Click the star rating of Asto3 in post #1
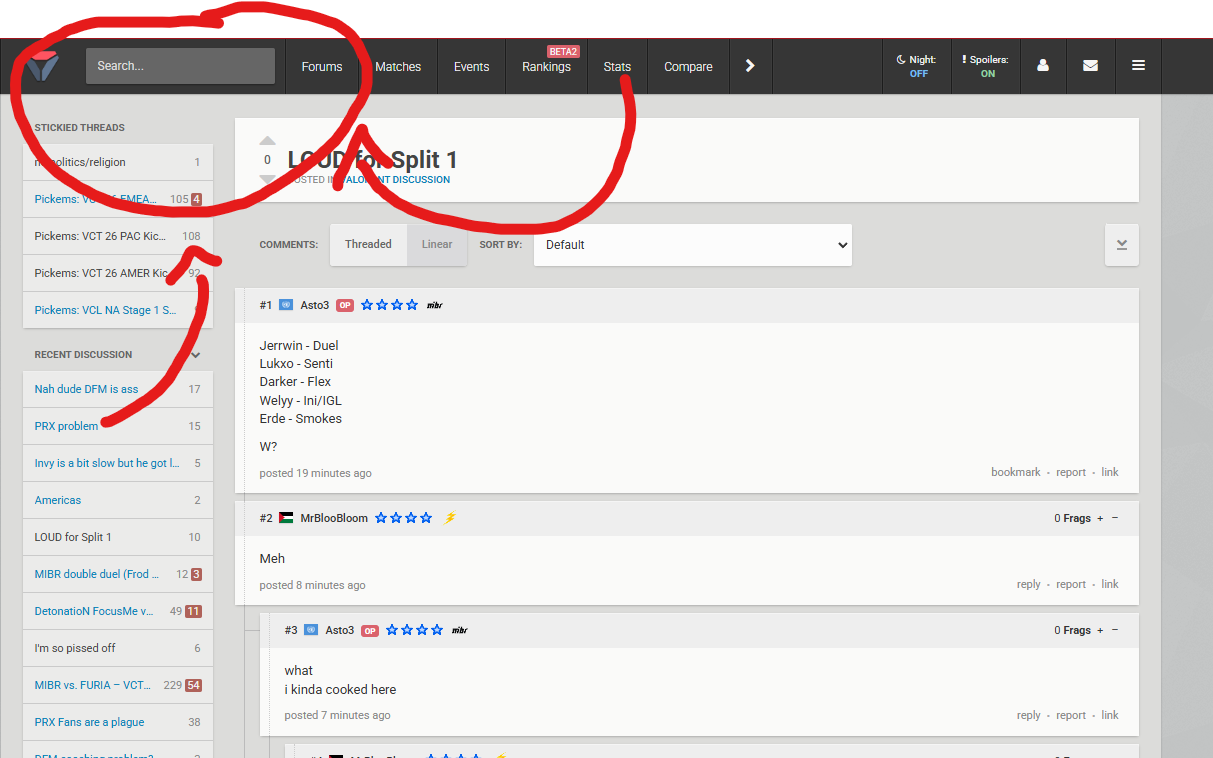Screen dimensions: 1213x758 [x=390, y=305]
